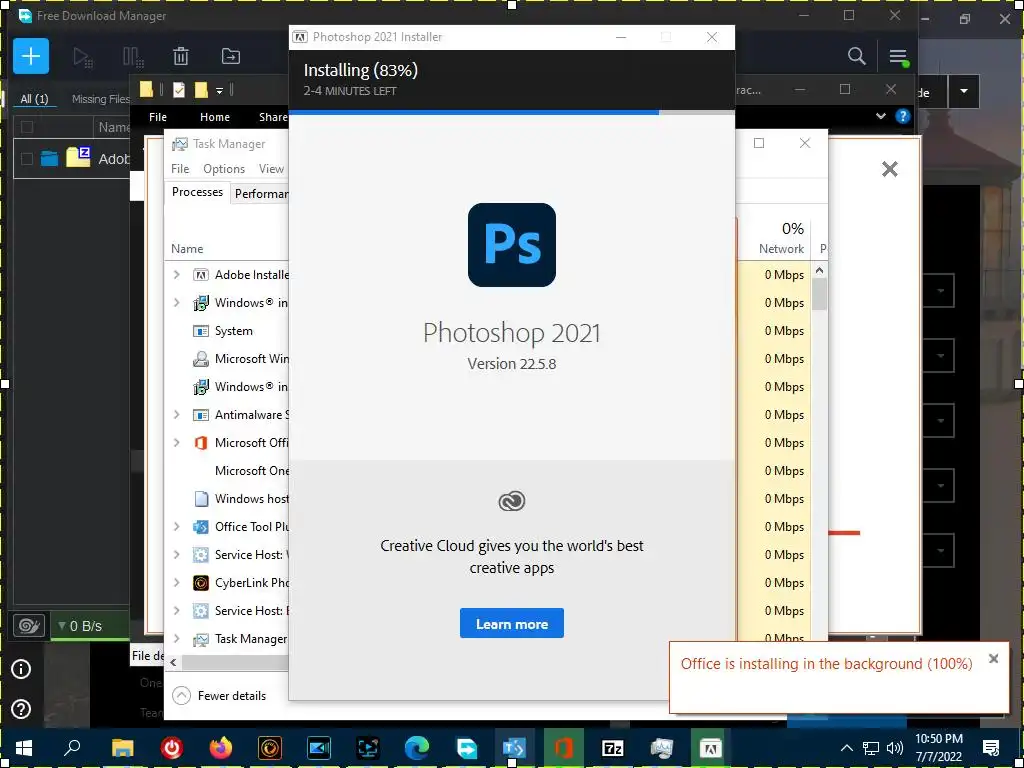Viewport: 1024px width, 768px height.
Task: Open the Windows Start menu
Action: pos(24,748)
